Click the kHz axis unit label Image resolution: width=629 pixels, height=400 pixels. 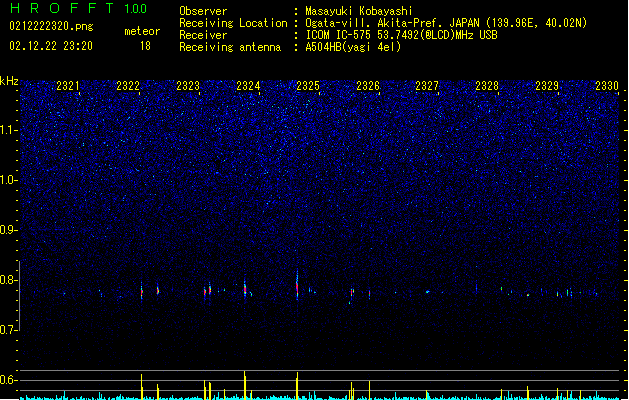click(9, 81)
